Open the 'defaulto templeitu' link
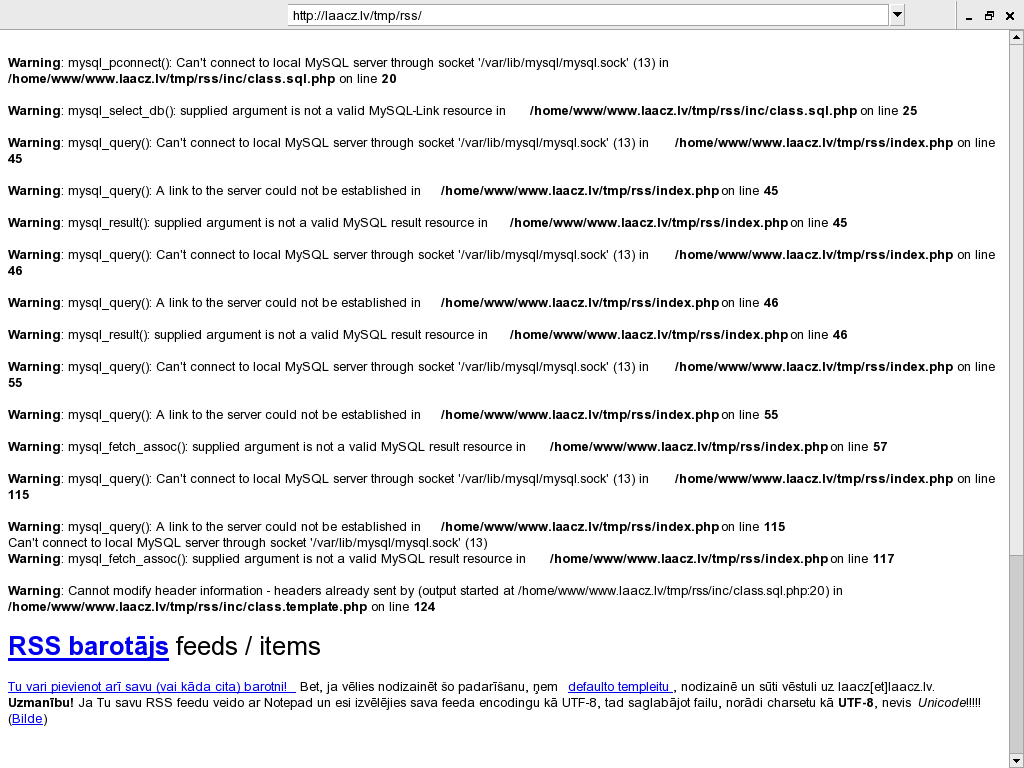The width and height of the screenshot is (1024, 768). click(620, 687)
